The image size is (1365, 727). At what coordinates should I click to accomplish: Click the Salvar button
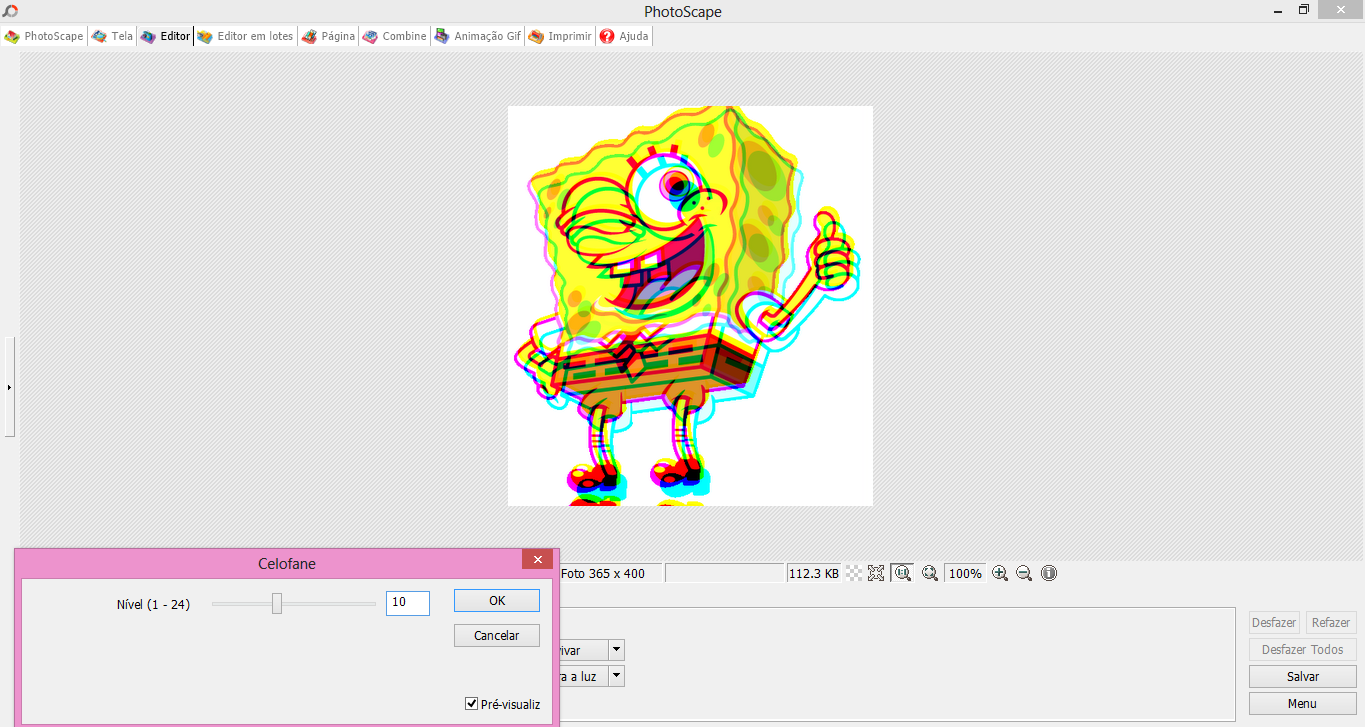(x=1303, y=676)
